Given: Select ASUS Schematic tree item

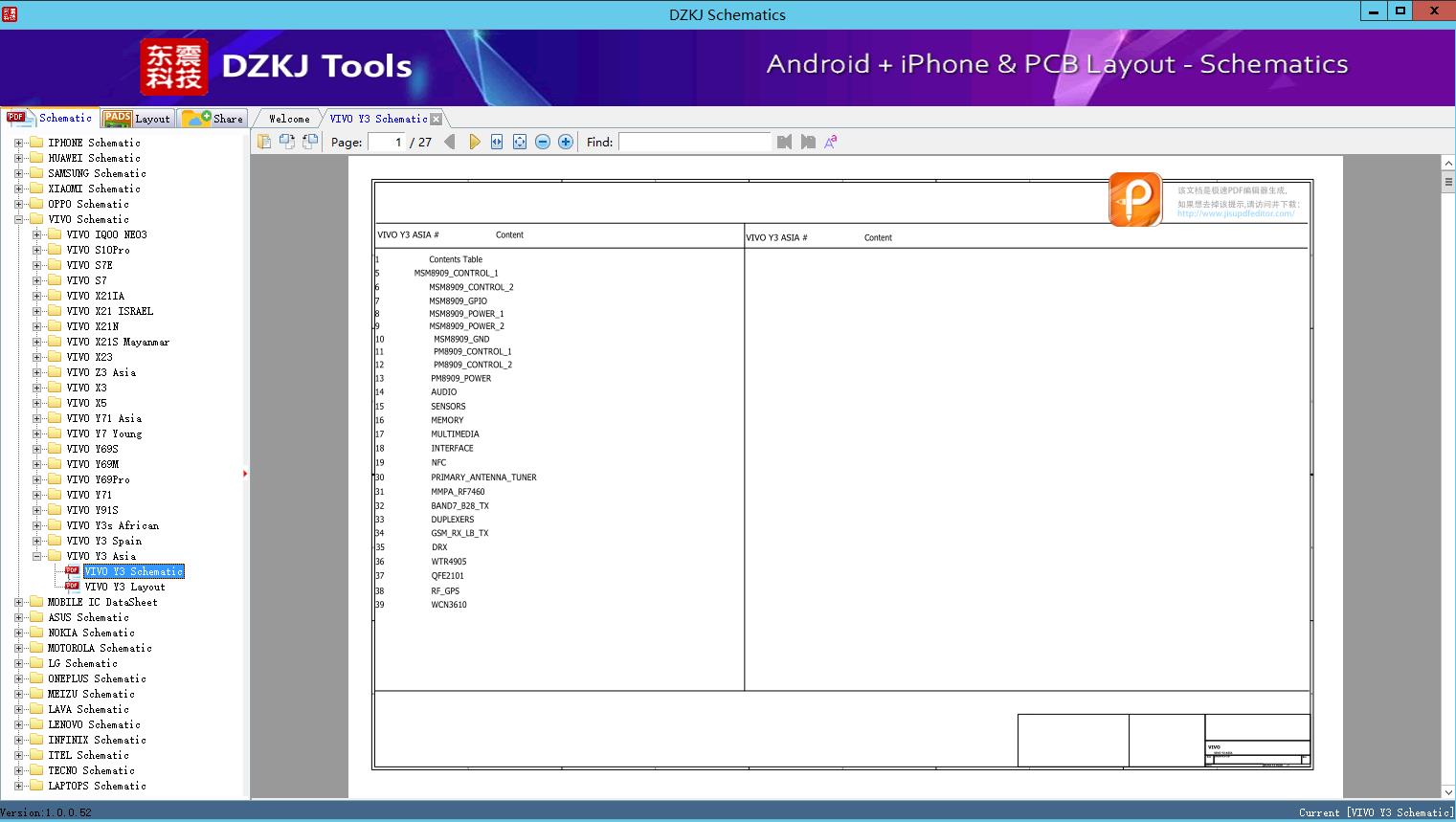Looking at the screenshot, I should pos(88,617).
